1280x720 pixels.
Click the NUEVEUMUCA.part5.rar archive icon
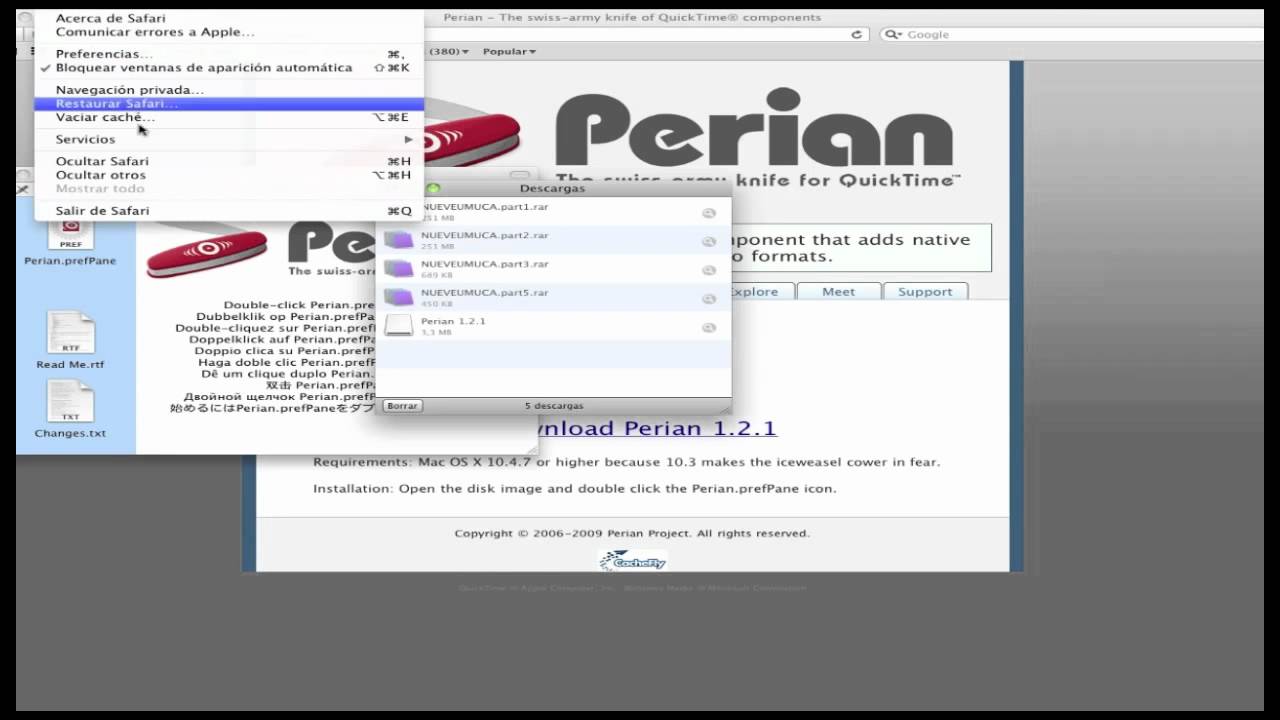tap(399, 297)
